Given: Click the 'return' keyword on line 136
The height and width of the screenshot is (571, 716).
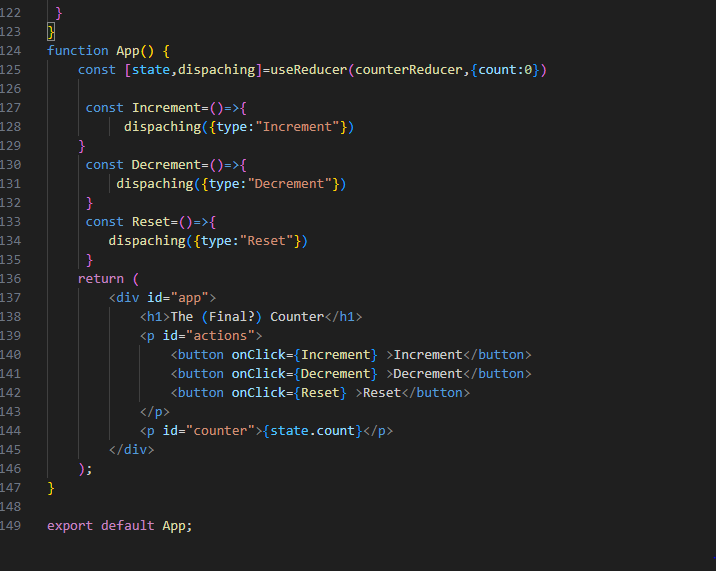Looking at the screenshot, I should point(100,279).
